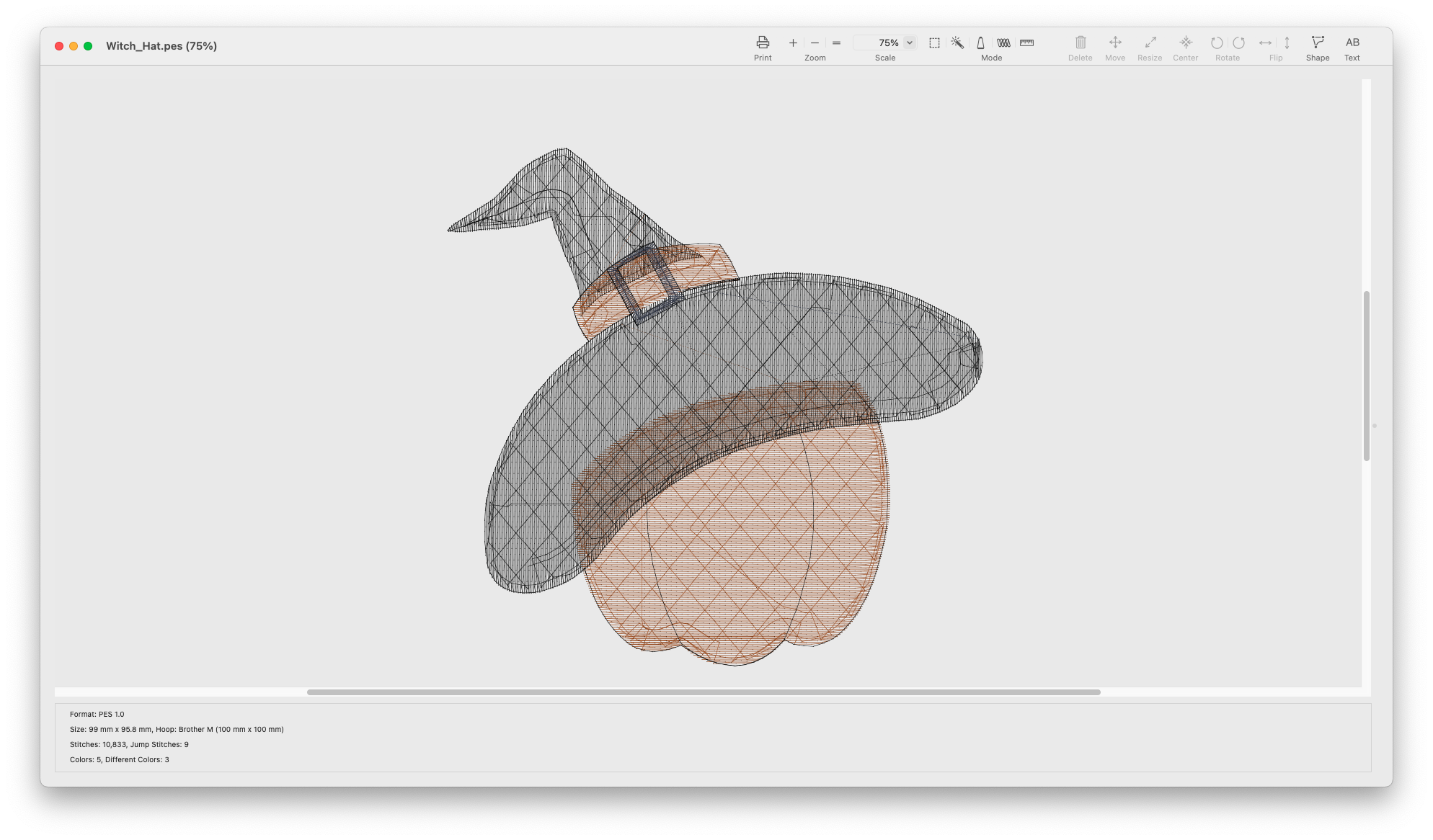Flip the design horizontally
The width and height of the screenshot is (1433, 840).
coord(1265,43)
